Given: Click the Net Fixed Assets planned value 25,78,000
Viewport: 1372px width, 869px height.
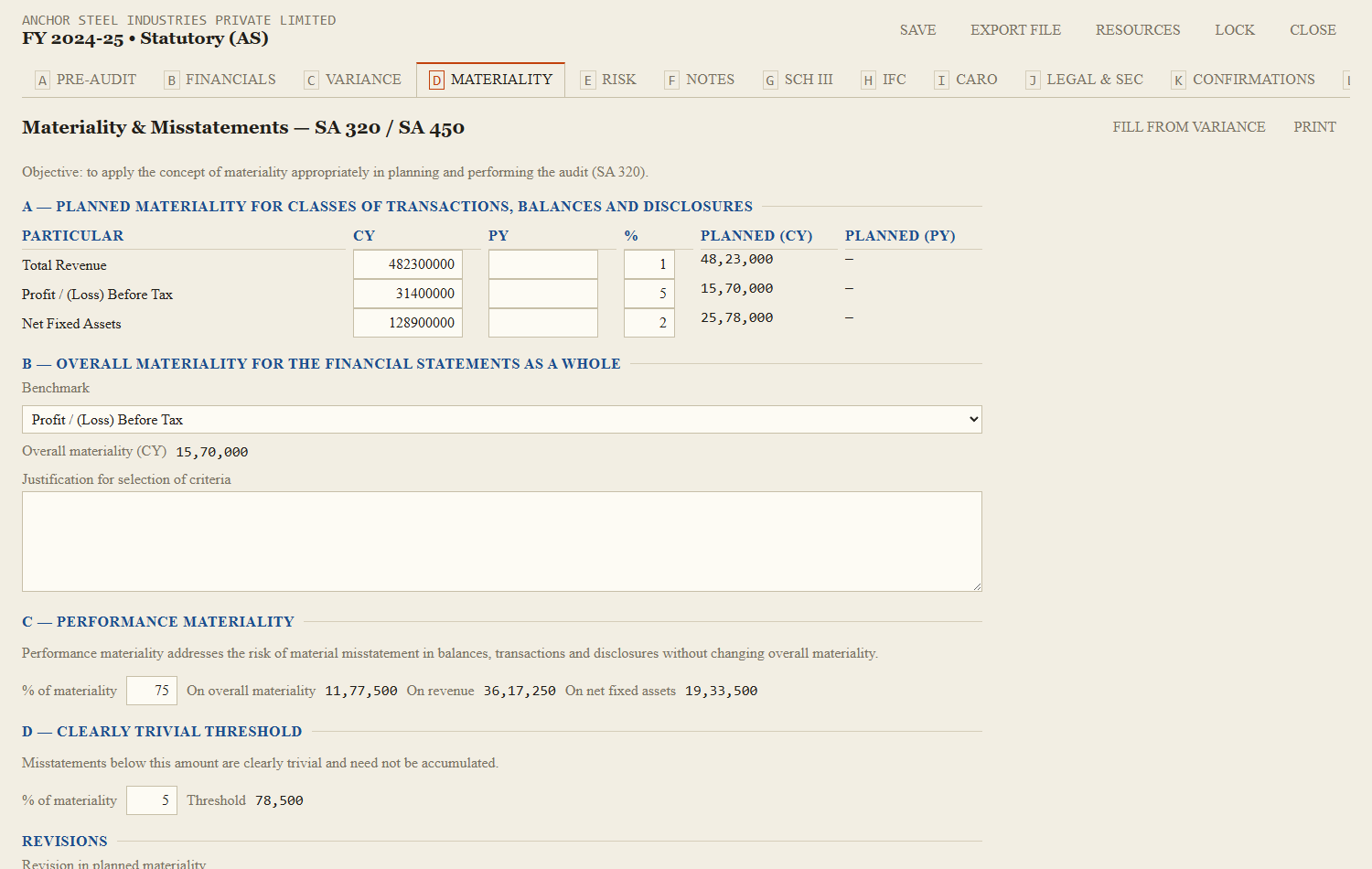Looking at the screenshot, I should coord(737,317).
